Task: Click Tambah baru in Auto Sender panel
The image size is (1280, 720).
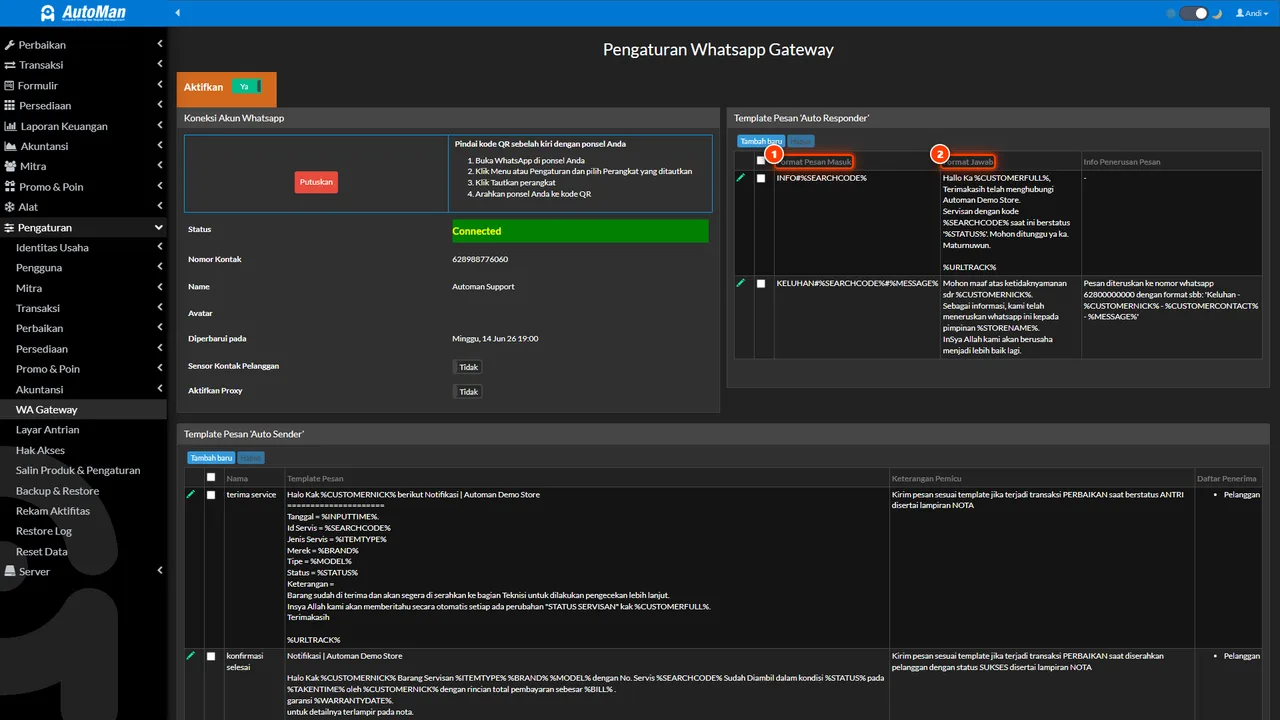Action: click(x=211, y=458)
